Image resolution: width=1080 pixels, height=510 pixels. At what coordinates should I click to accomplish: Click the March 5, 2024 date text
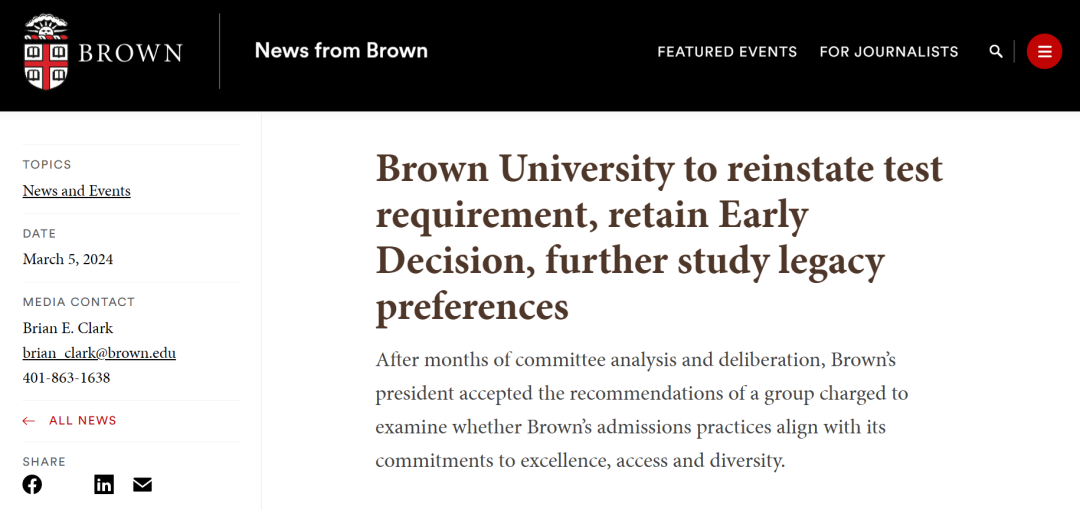(x=68, y=260)
